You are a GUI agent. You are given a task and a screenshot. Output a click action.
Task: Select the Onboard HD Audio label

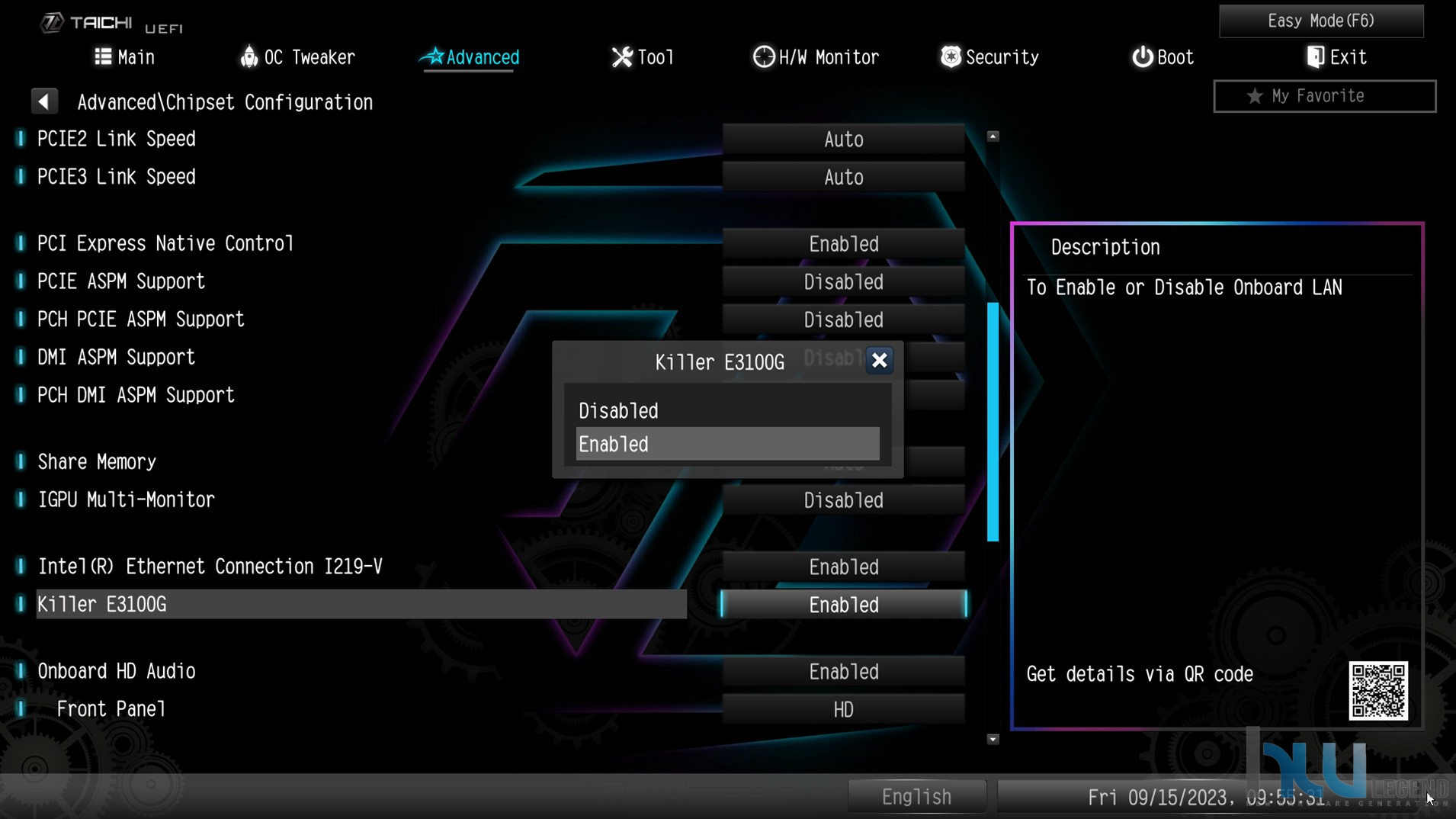(117, 671)
